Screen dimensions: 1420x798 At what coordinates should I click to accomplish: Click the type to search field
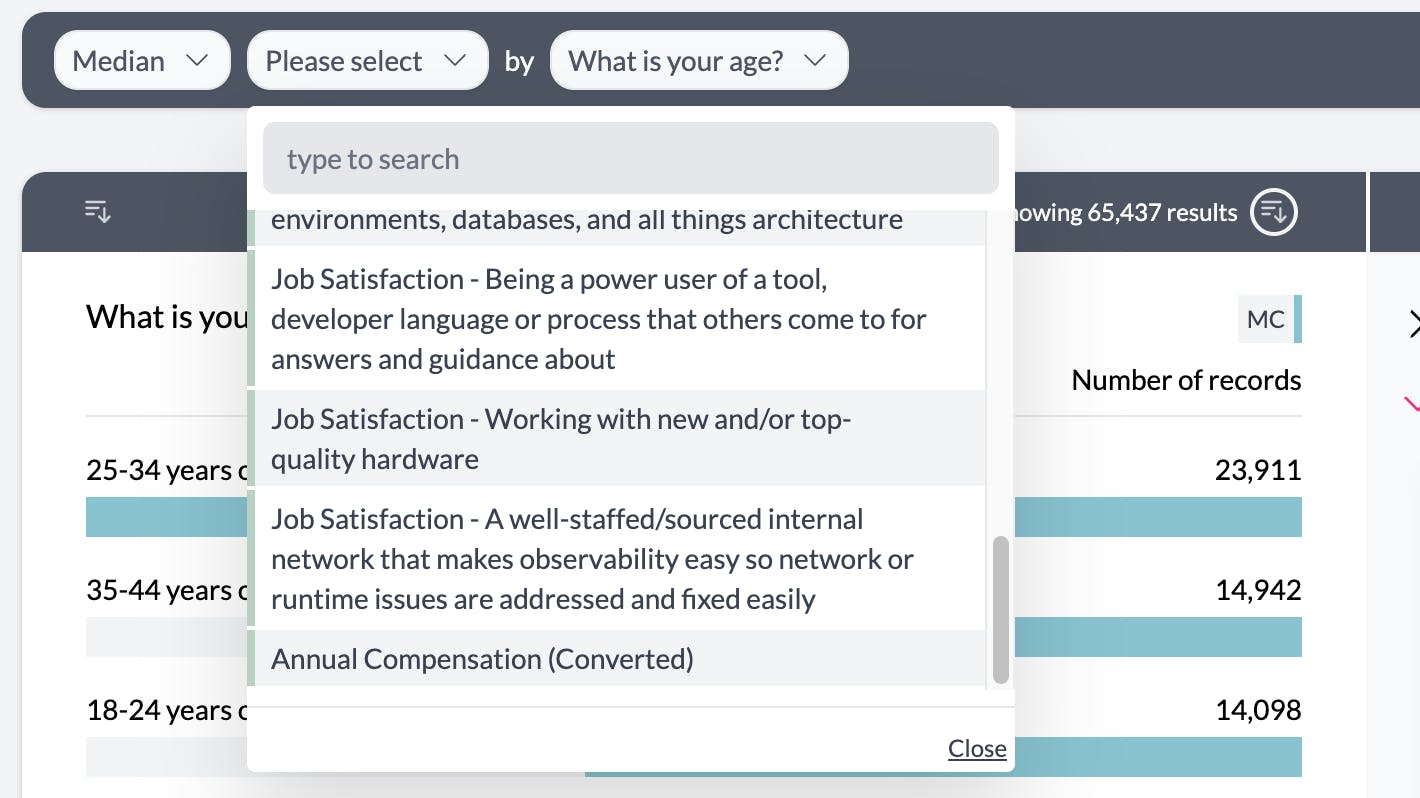point(630,159)
